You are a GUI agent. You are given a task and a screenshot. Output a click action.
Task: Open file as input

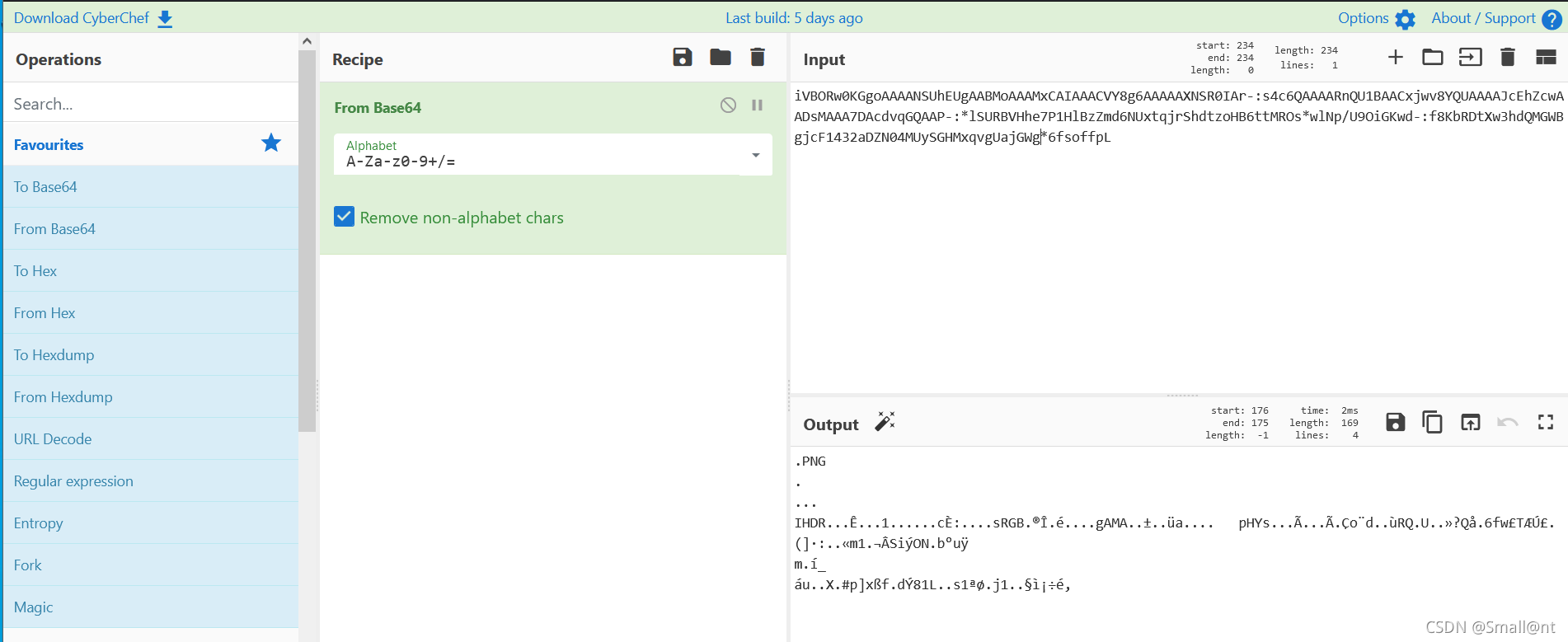point(1471,57)
